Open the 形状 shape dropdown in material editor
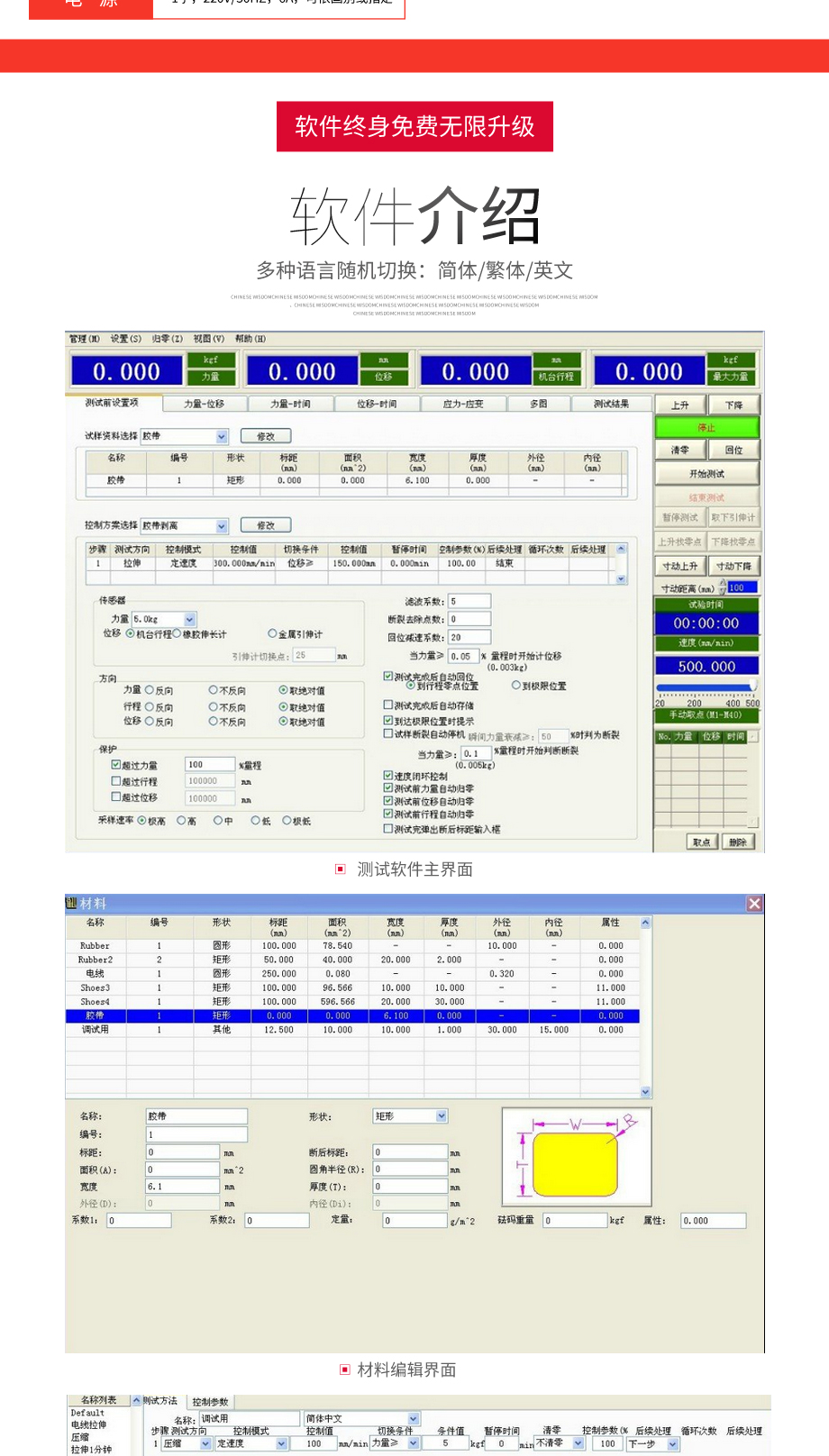 [442, 1116]
